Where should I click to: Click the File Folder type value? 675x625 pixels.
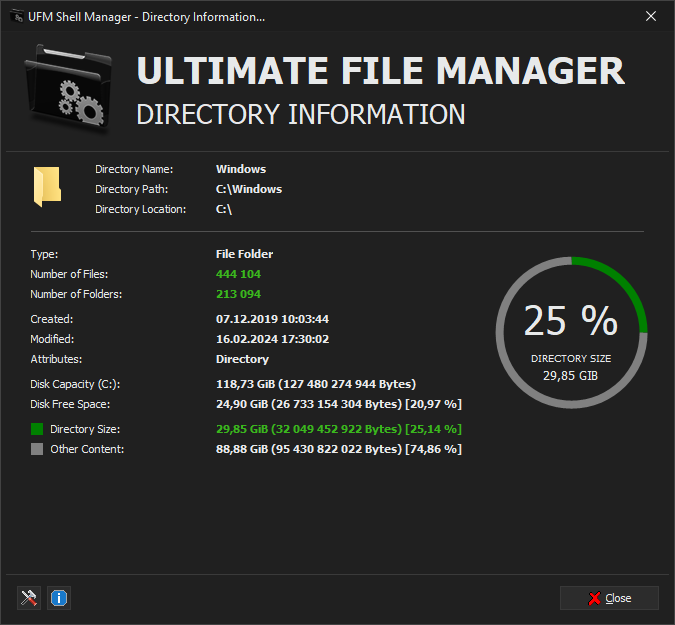click(x=245, y=254)
